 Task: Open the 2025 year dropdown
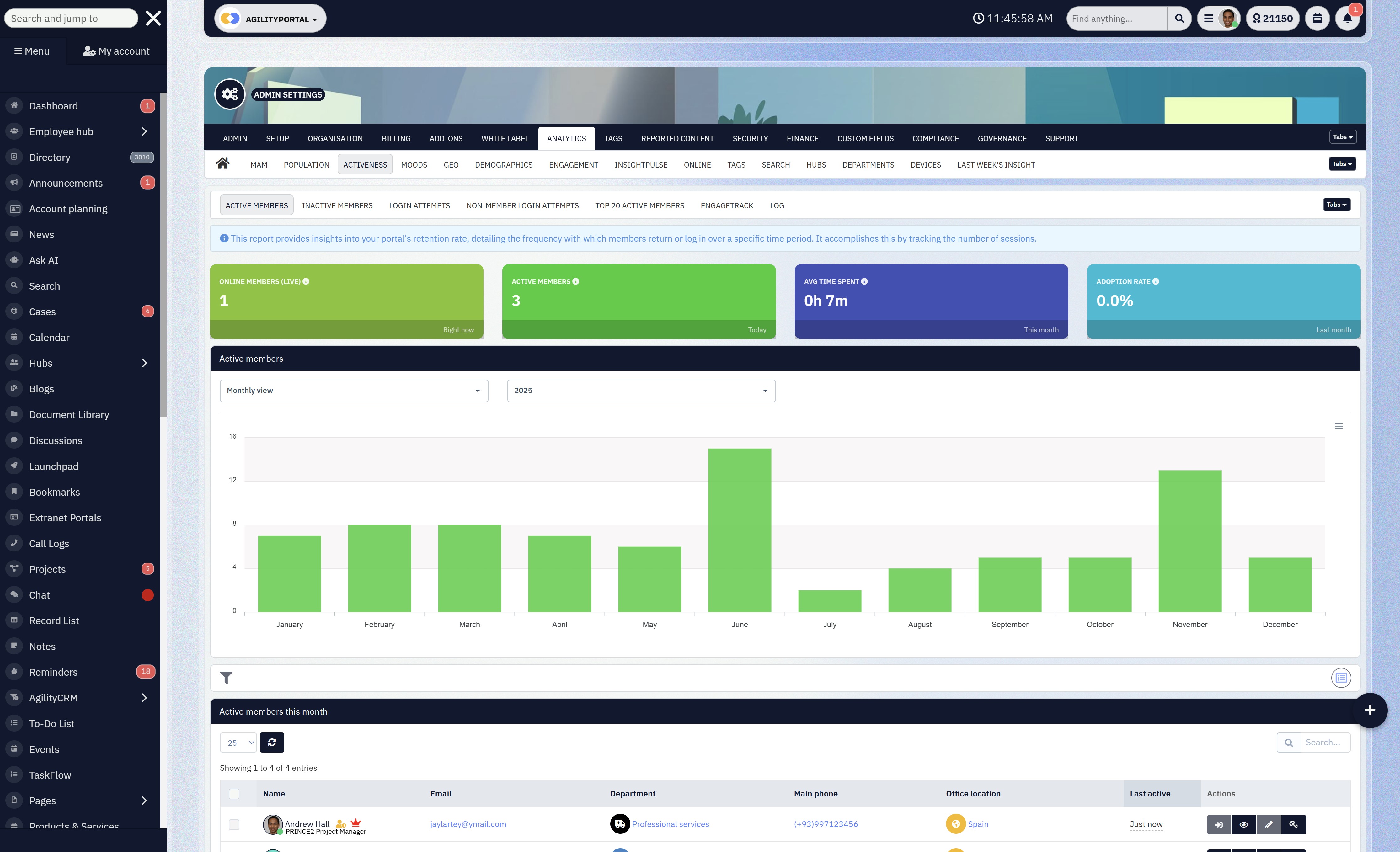(641, 391)
